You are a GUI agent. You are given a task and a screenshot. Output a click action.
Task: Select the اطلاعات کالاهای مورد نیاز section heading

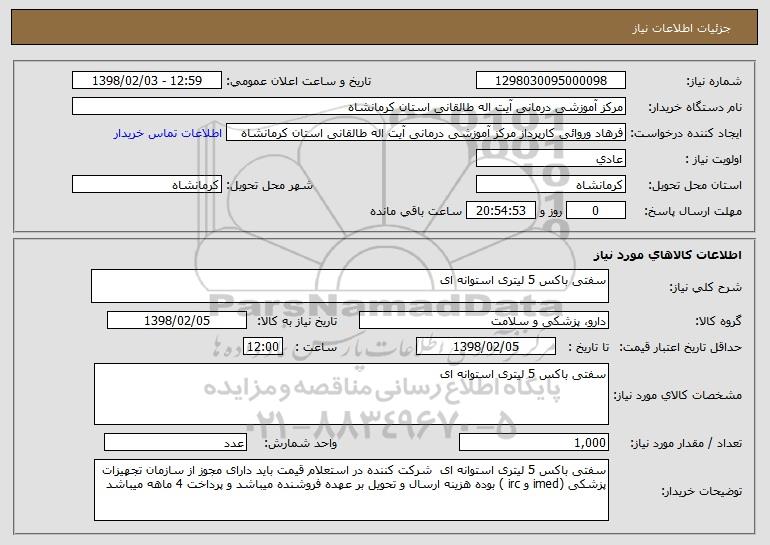click(x=667, y=255)
